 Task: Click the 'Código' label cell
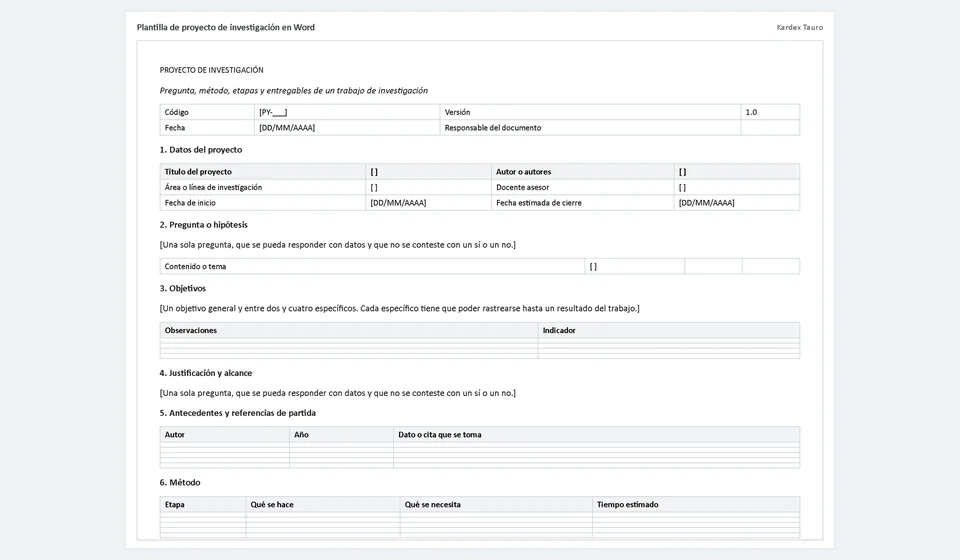tap(208, 112)
